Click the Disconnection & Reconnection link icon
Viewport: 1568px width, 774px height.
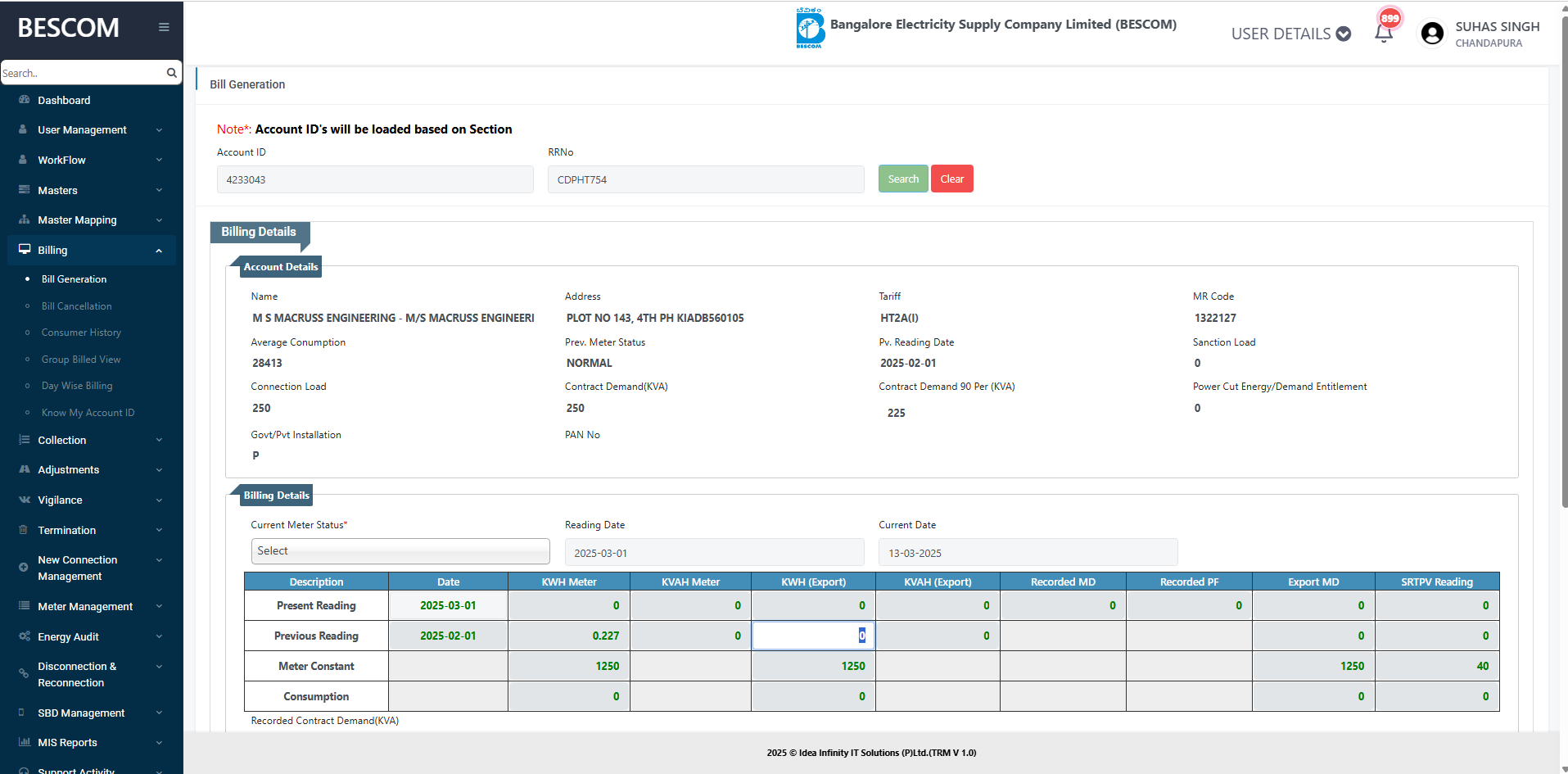point(24,673)
